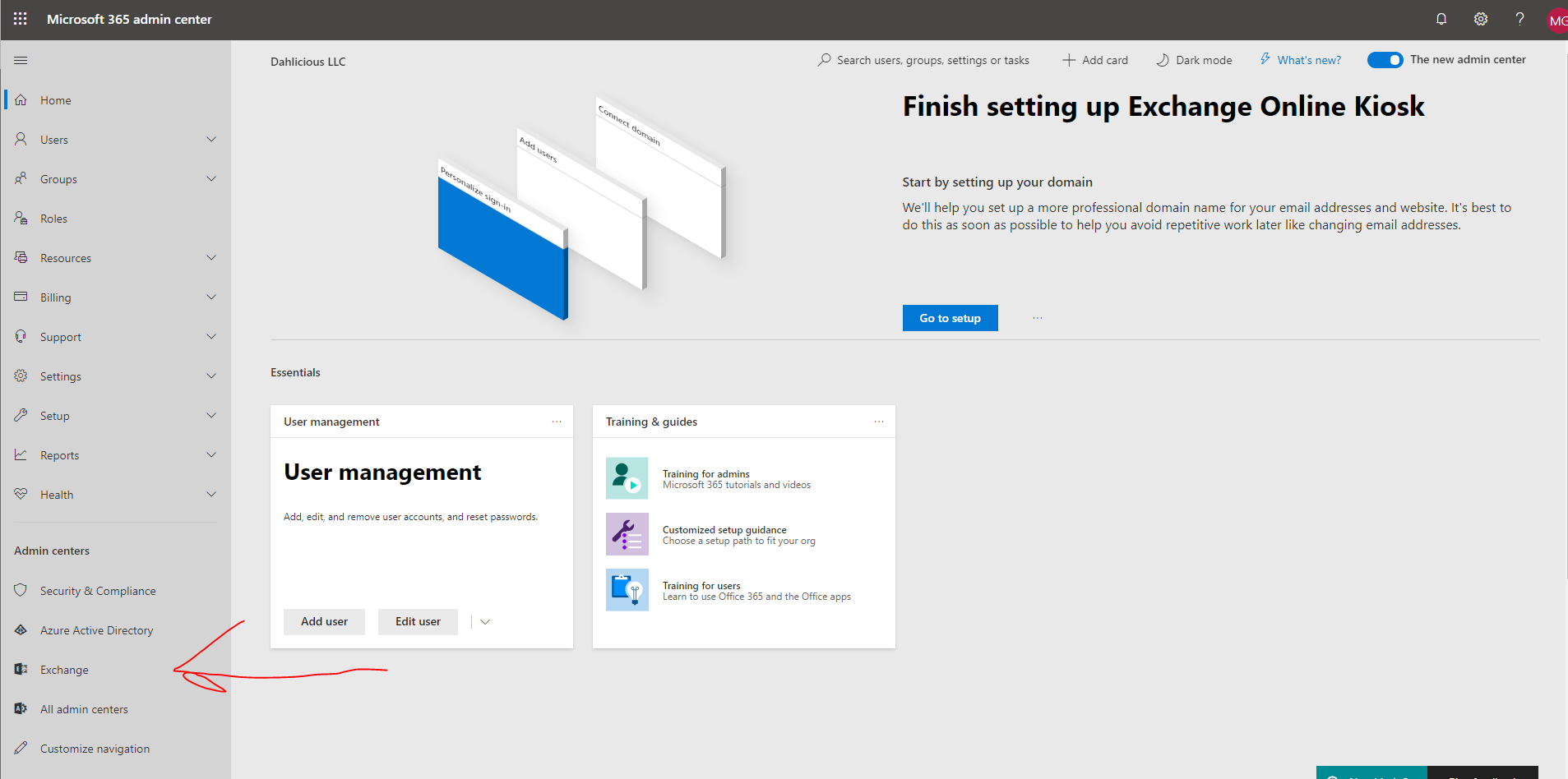Expand the Billing menu chevron
This screenshot has width=1568, height=779.
[211, 297]
